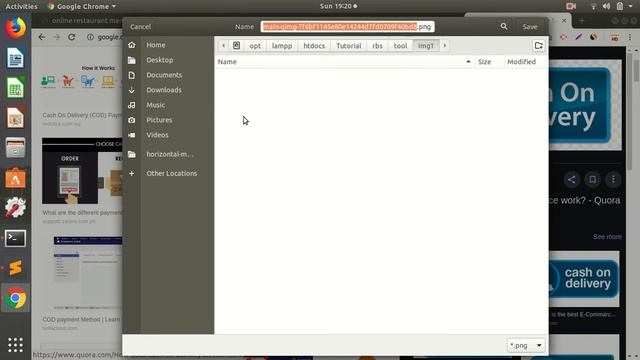Sort files by Modified column
The height and width of the screenshot is (360, 640).
(x=522, y=62)
